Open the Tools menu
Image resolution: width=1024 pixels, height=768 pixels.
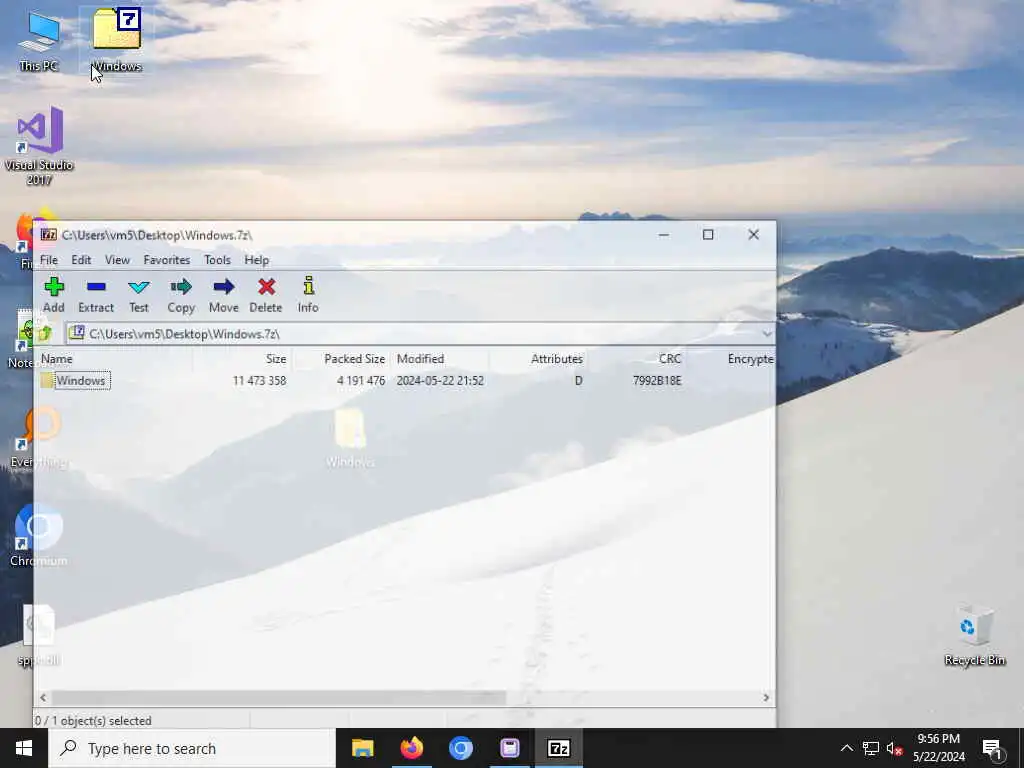[x=217, y=260]
